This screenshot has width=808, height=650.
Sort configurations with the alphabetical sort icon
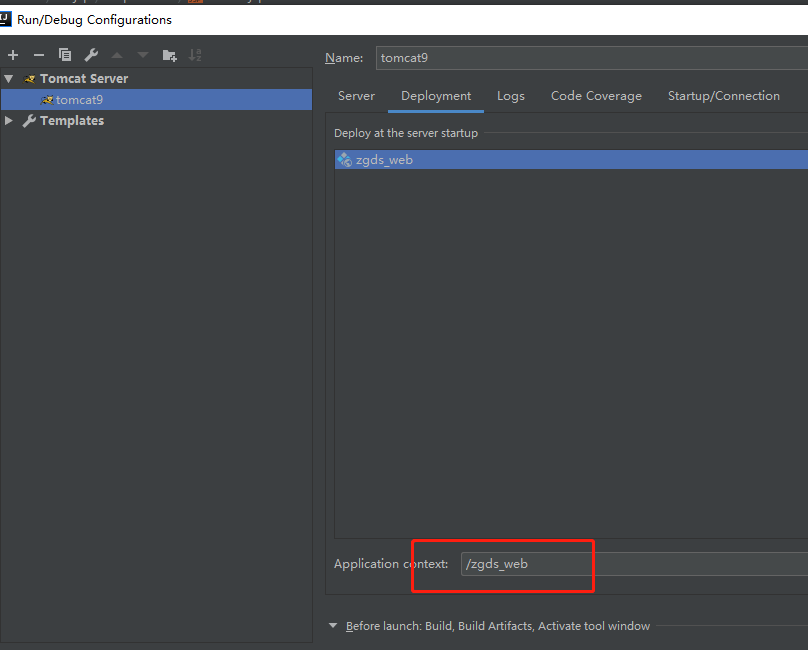click(x=195, y=55)
